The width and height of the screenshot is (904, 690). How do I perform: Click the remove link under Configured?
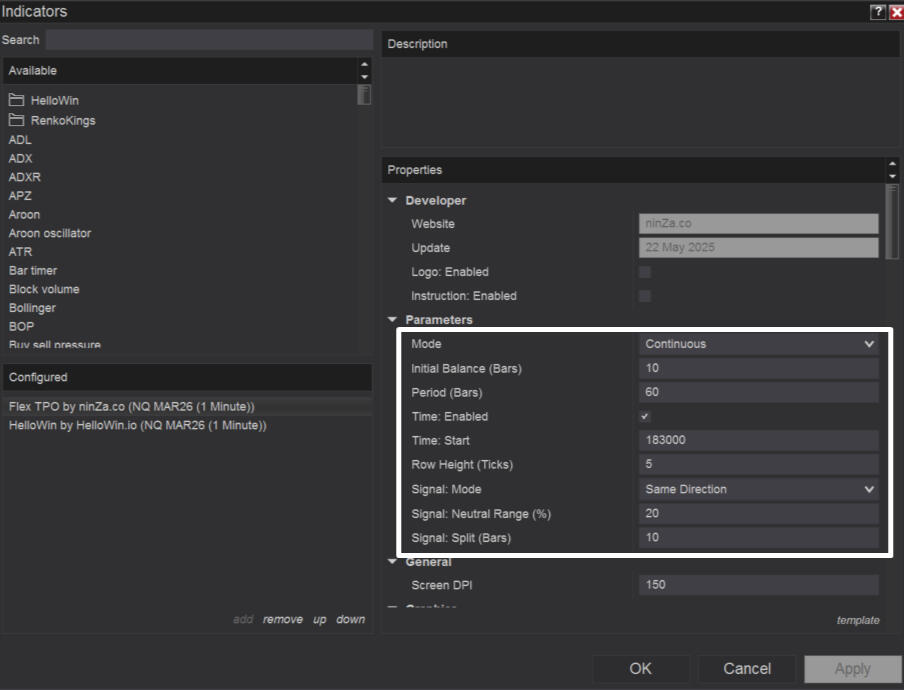pyautogui.click(x=283, y=620)
